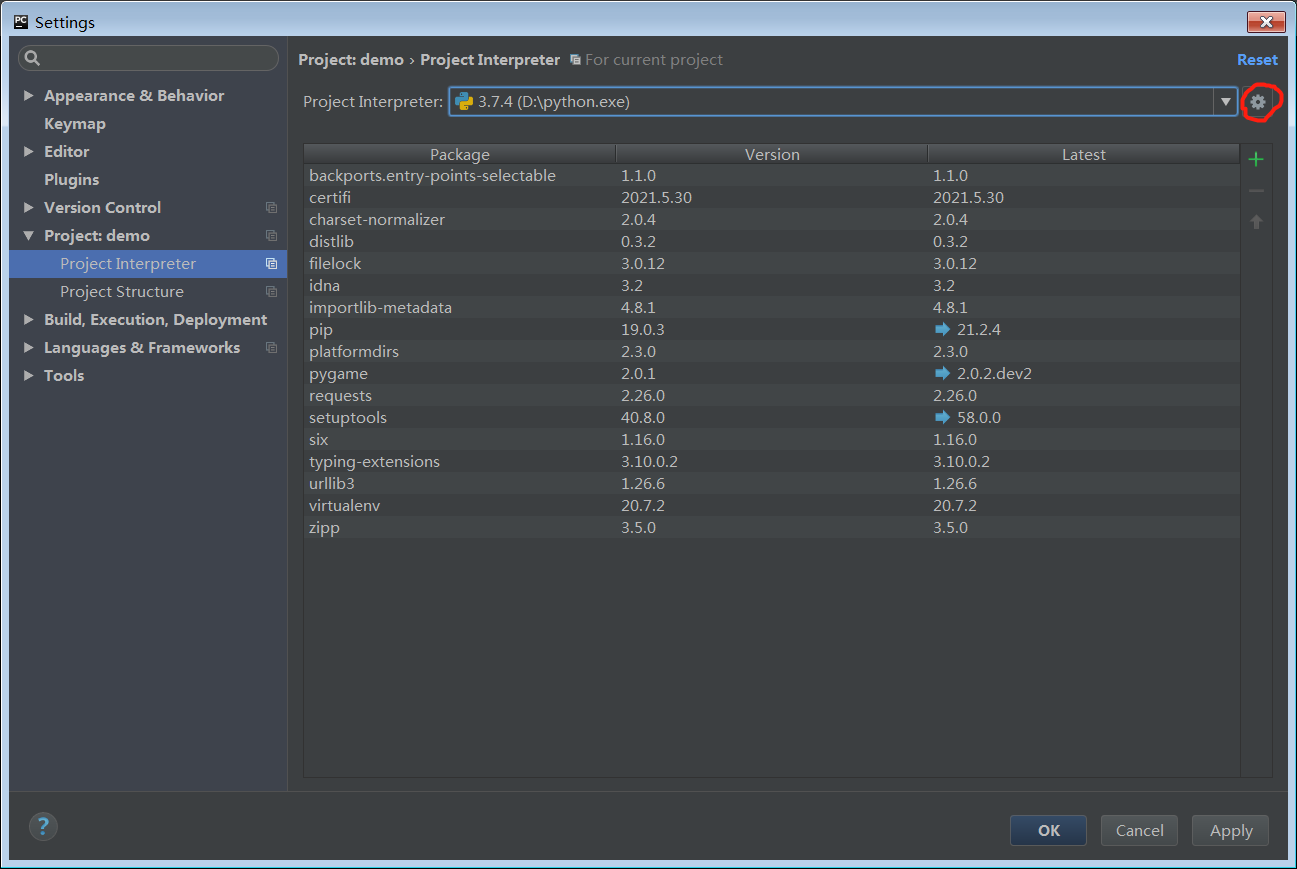This screenshot has height=869, width=1297.
Task: Click the Latest column header
Action: tap(1084, 154)
